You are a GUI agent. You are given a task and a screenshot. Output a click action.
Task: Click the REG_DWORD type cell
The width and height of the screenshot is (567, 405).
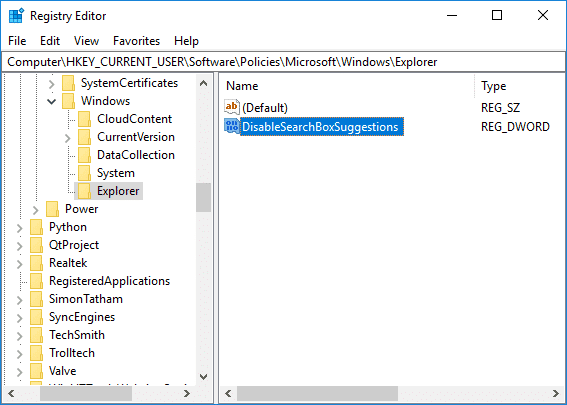[x=515, y=127]
